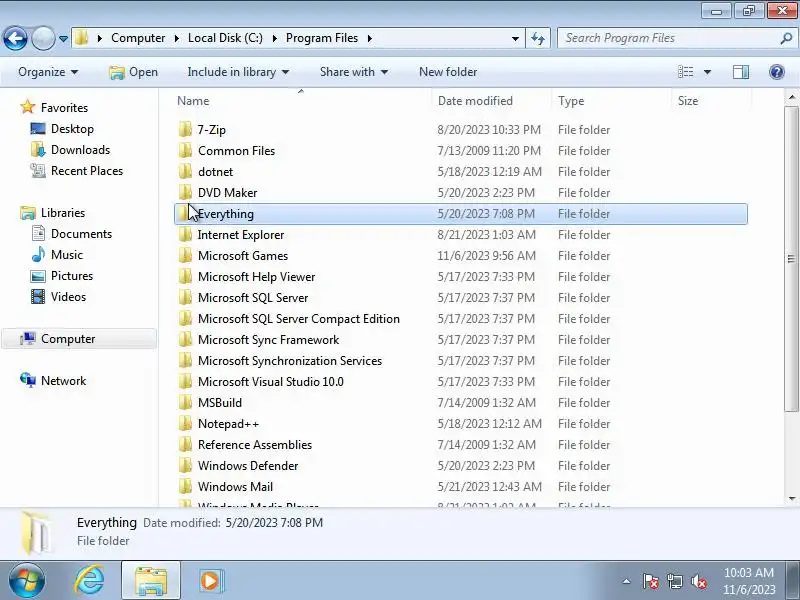Image resolution: width=800 pixels, height=600 pixels.
Task: Click Program Files breadcrumb segment
Action: point(321,38)
